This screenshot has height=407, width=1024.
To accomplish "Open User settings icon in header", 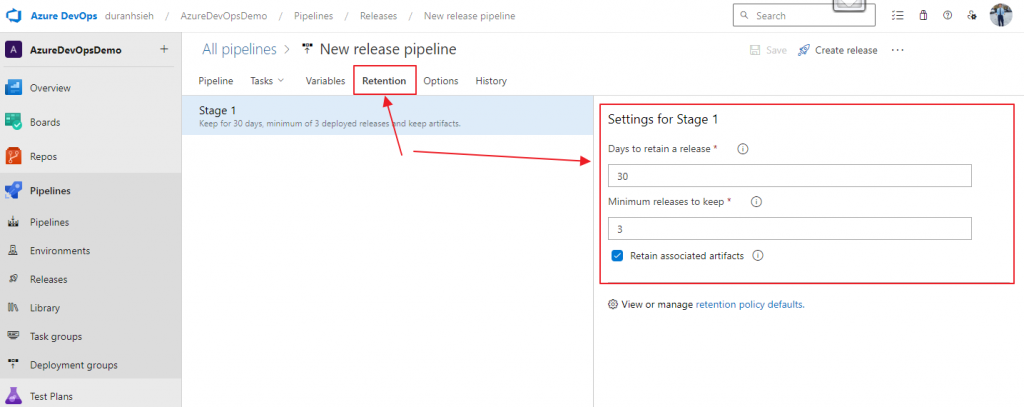I will (971, 15).
